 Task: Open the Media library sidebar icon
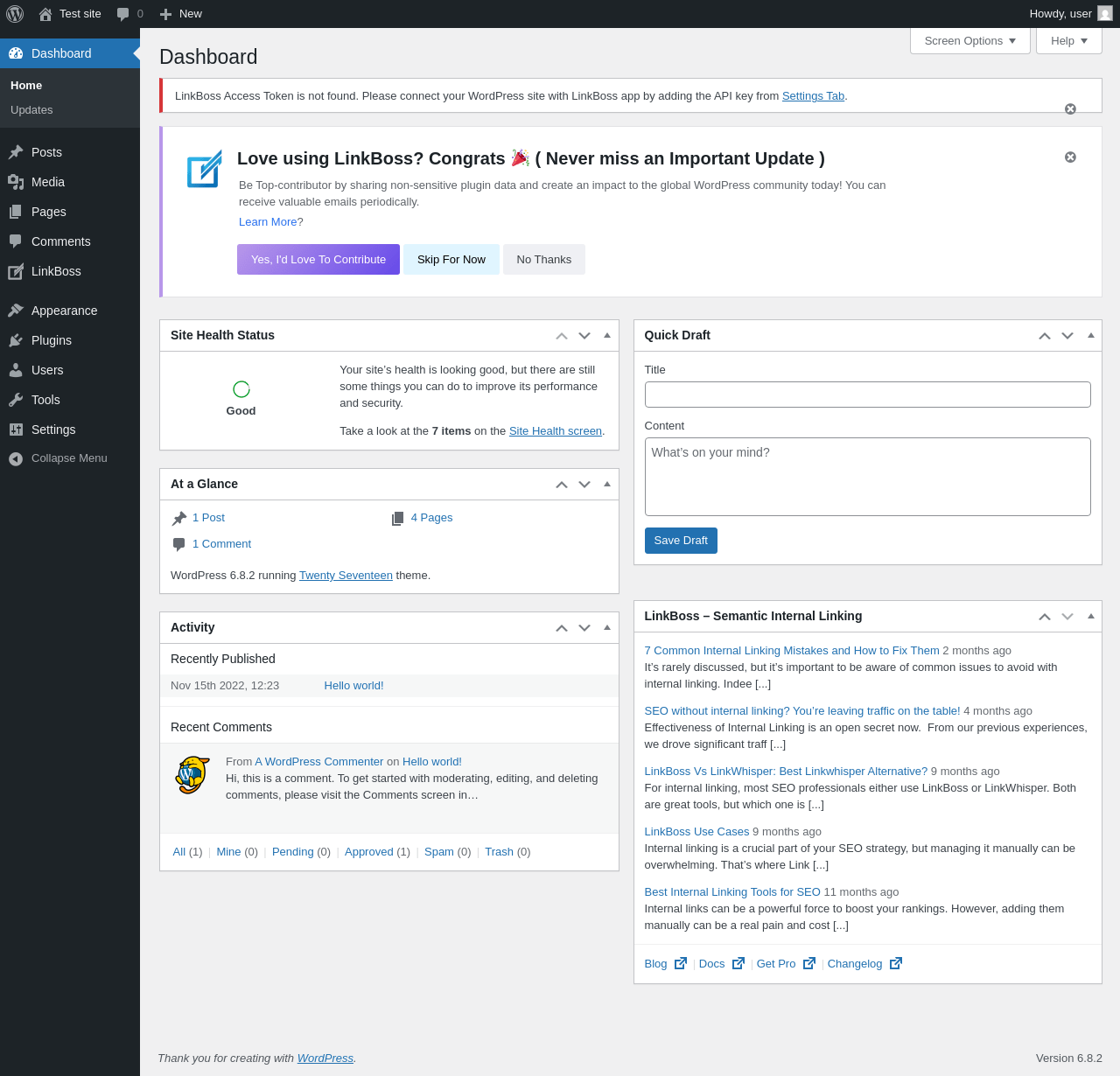point(16,182)
